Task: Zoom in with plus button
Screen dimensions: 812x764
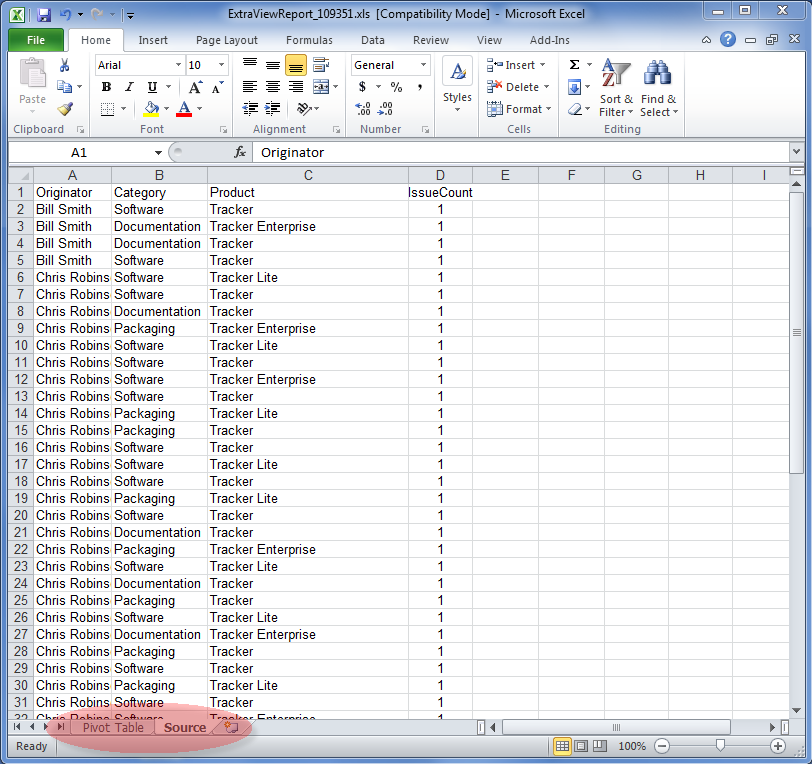Action: tap(777, 746)
